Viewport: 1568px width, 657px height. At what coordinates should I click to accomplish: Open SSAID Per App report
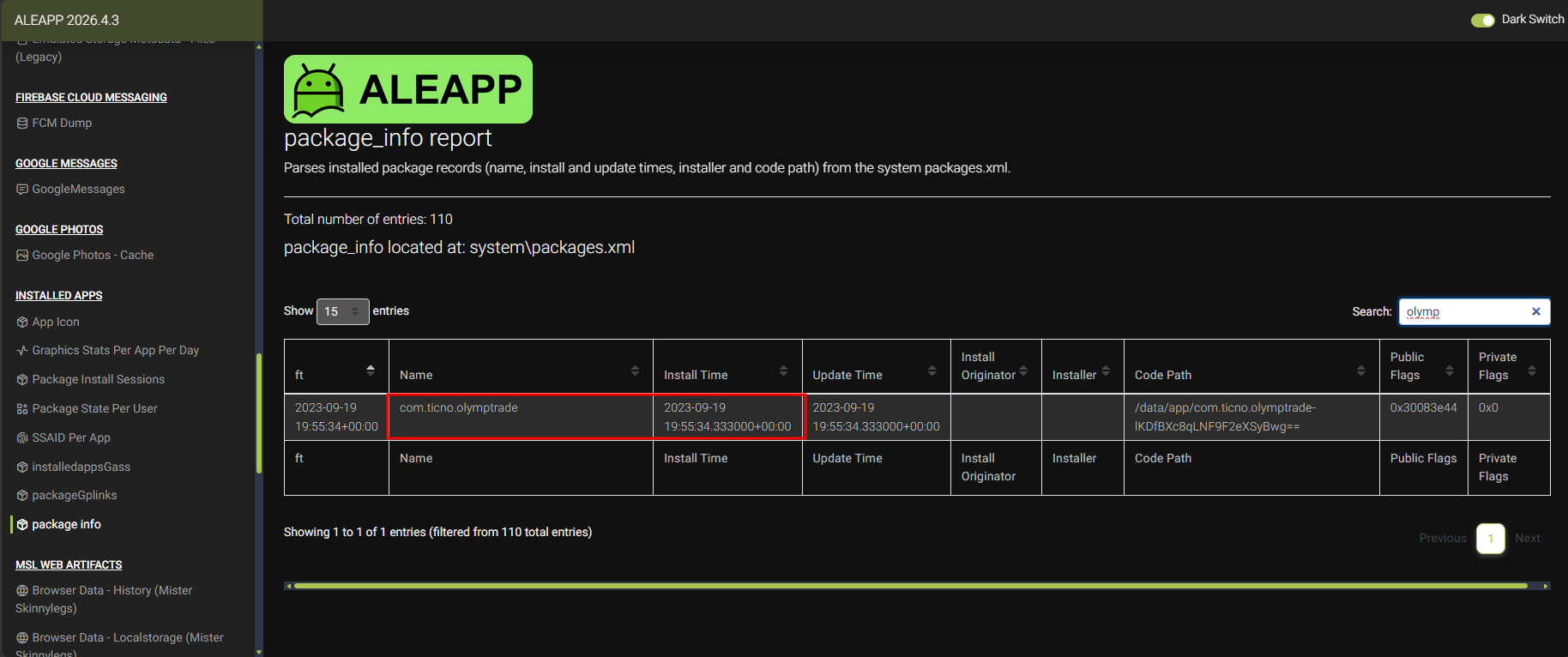(x=71, y=437)
